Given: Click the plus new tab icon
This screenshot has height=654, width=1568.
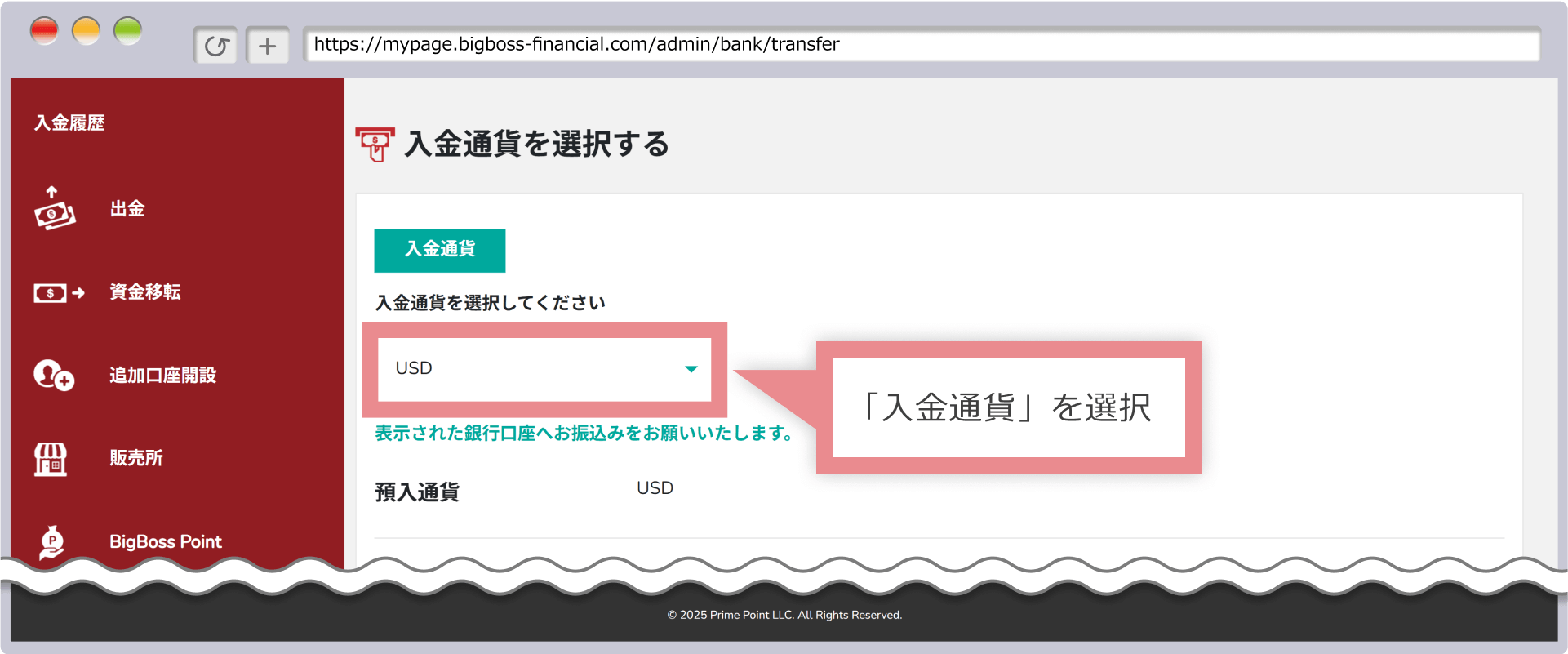Looking at the screenshot, I should [267, 46].
